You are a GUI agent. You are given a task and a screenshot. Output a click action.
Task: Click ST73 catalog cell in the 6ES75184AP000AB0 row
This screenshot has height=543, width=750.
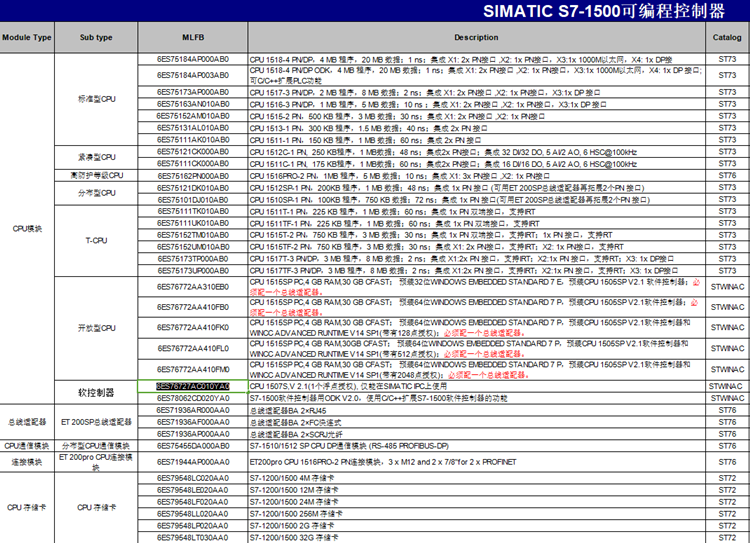(727, 59)
